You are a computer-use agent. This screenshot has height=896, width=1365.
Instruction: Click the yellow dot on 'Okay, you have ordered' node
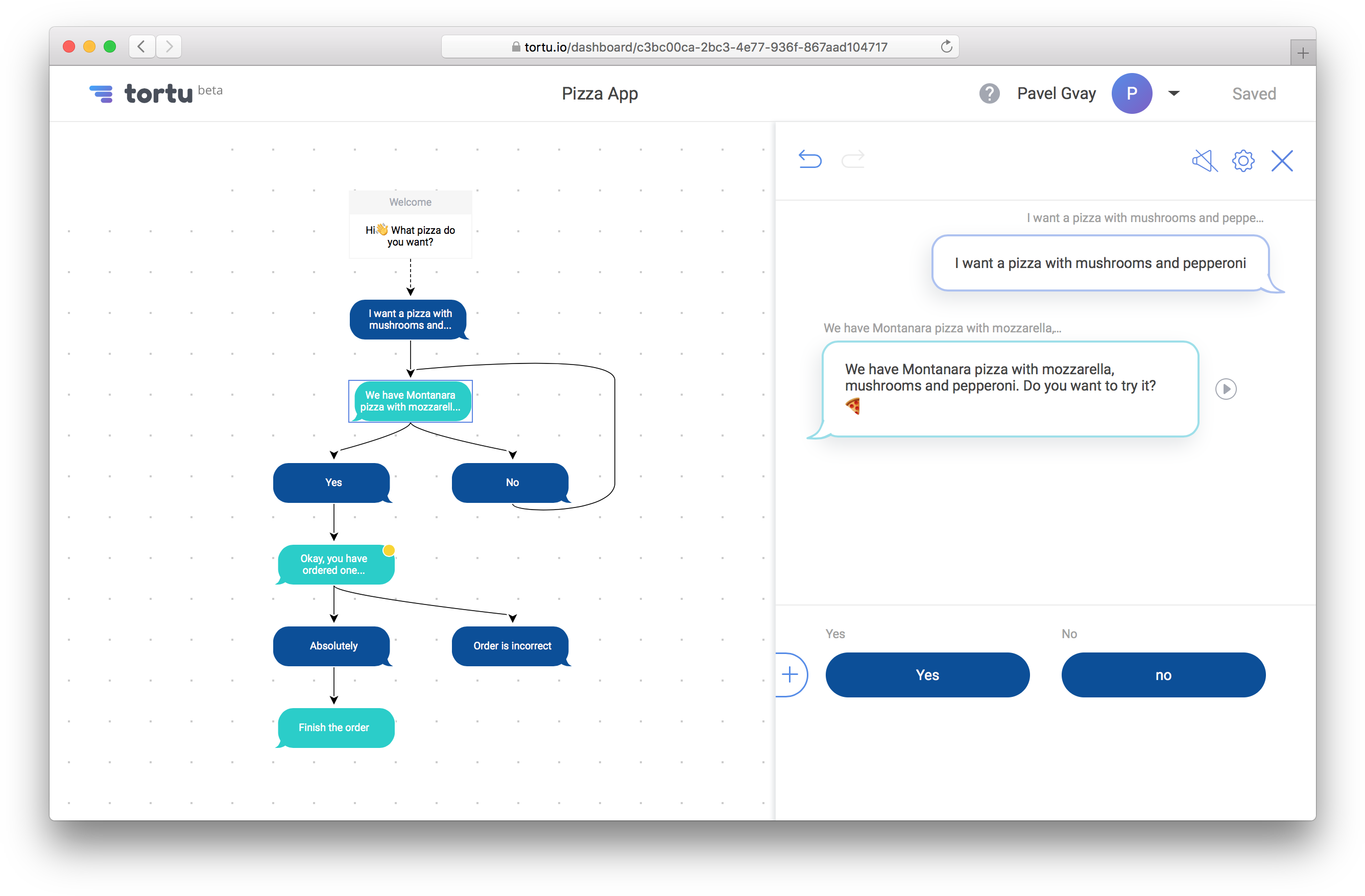[388, 550]
